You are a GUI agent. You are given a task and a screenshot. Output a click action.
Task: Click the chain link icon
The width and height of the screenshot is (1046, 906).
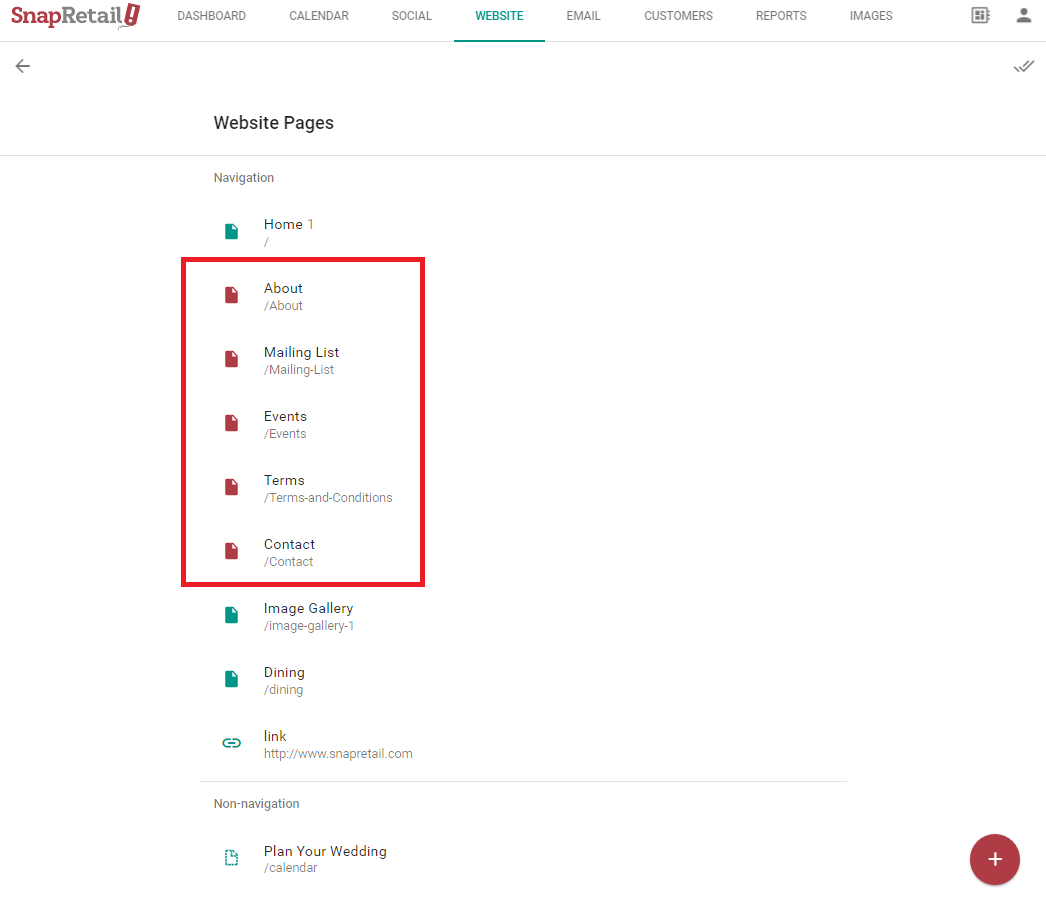231,743
